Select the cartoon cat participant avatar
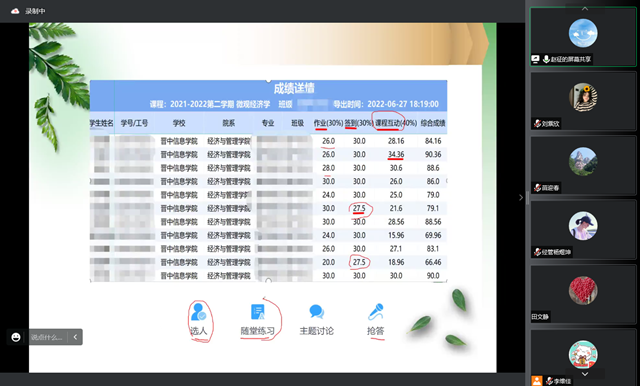This screenshot has width=640, height=386. click(583, 354)
